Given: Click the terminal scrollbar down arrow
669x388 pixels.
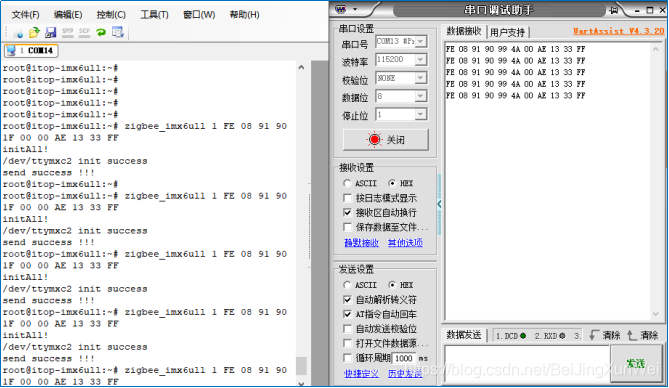Looking at the screenshot, I should [301, 384].
